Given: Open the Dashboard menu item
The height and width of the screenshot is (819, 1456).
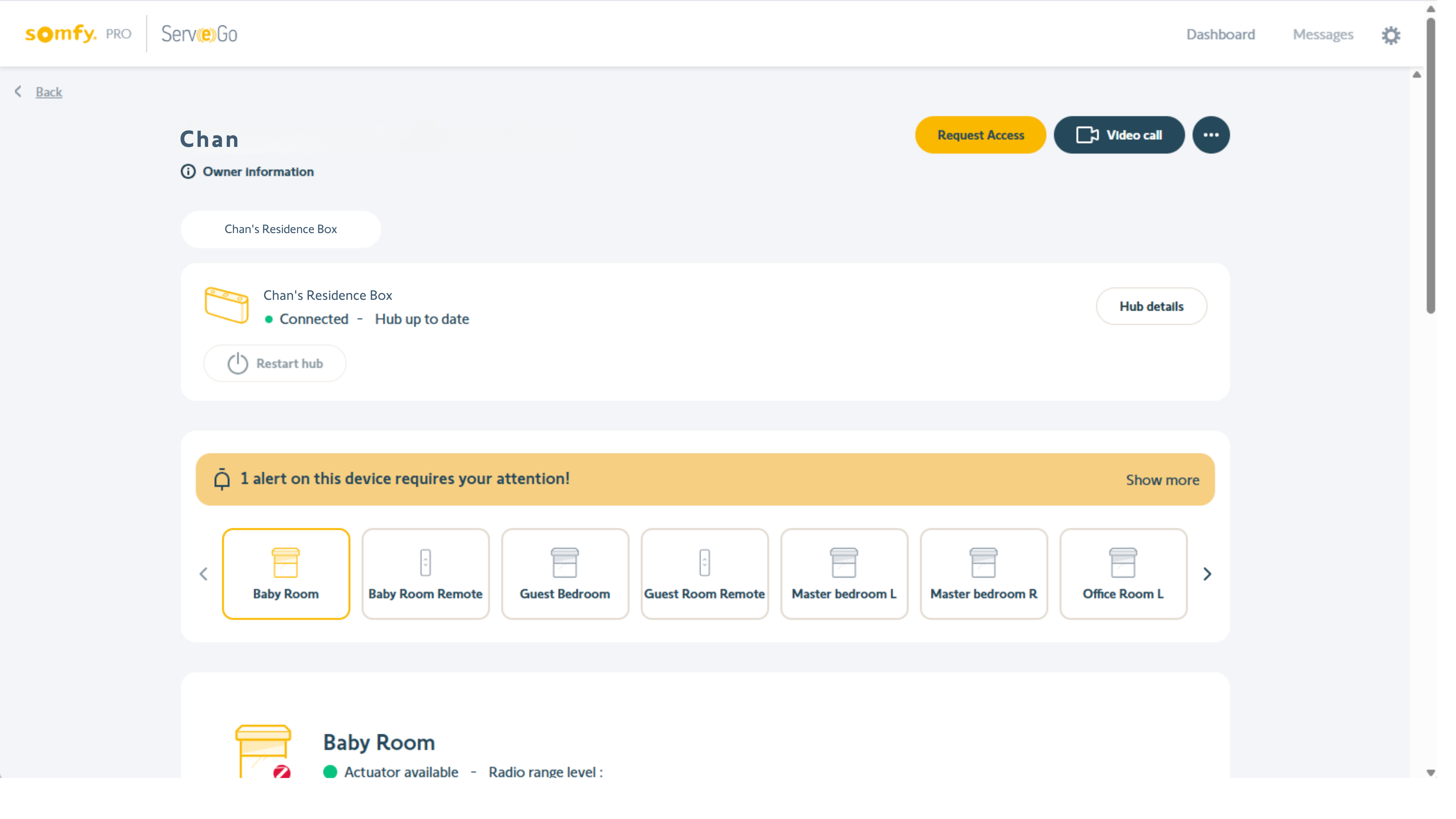Looking at the screenshot, I should (x=1220, y=34).
